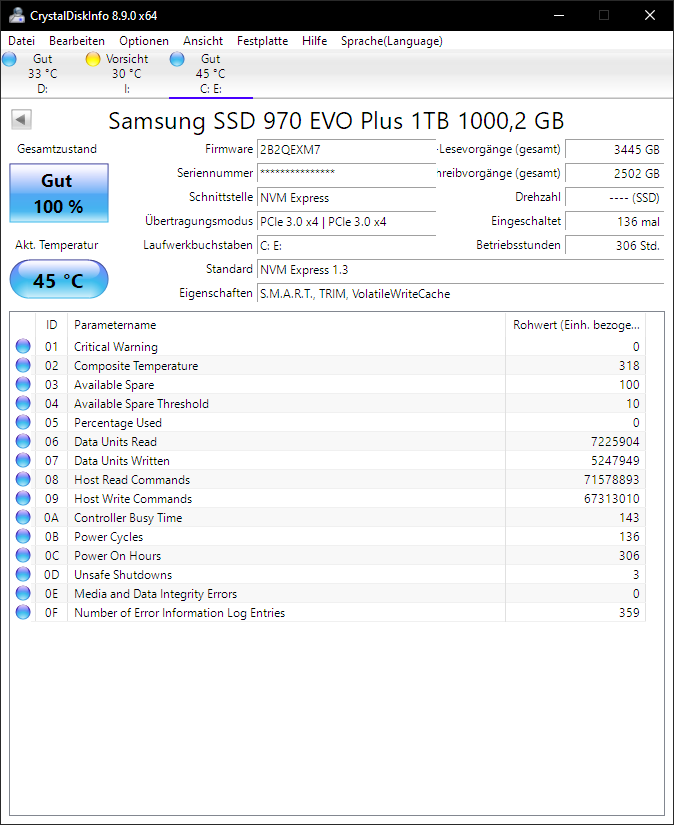The height and width of the screenshot is (825, 674).
Task: Select the yellow Vorsicht status orb for drive I:
Action: coord(93,59)
